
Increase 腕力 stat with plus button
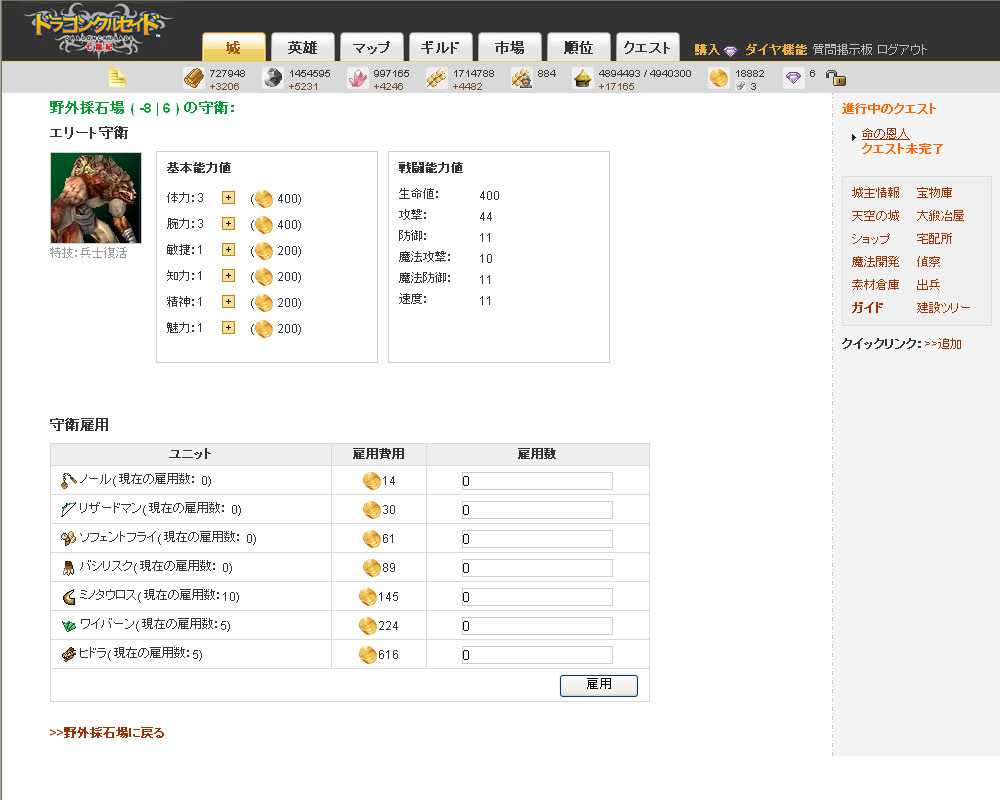click(228, 224)
